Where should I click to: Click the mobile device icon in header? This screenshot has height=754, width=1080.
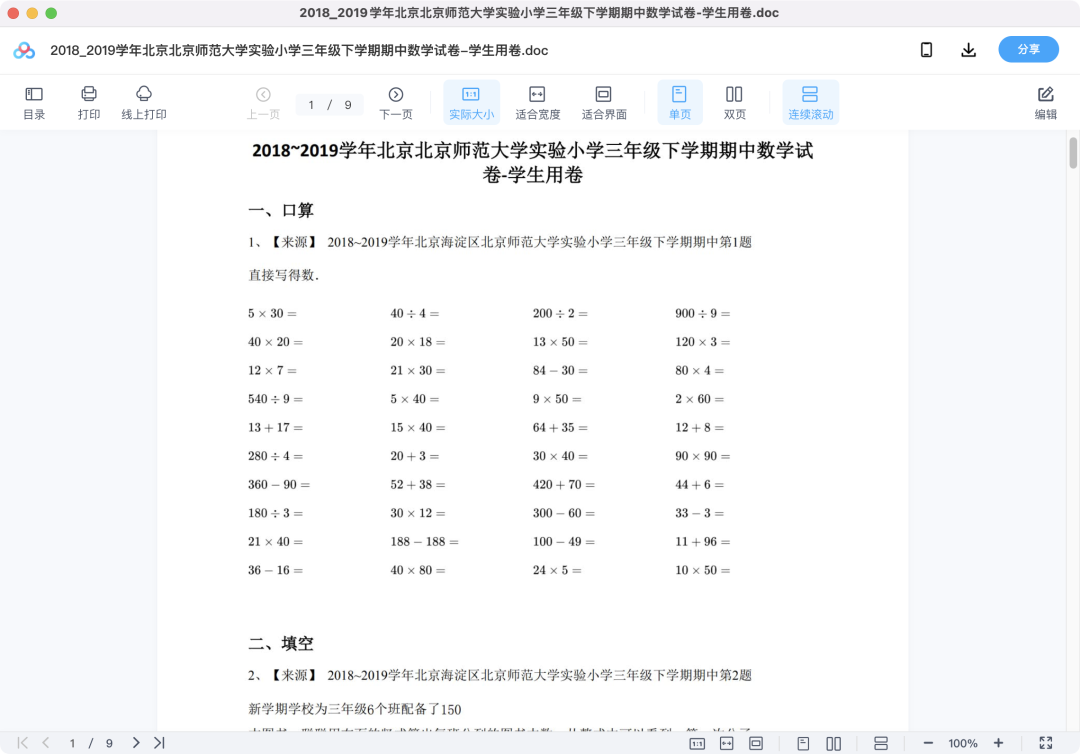coord(926,50)
